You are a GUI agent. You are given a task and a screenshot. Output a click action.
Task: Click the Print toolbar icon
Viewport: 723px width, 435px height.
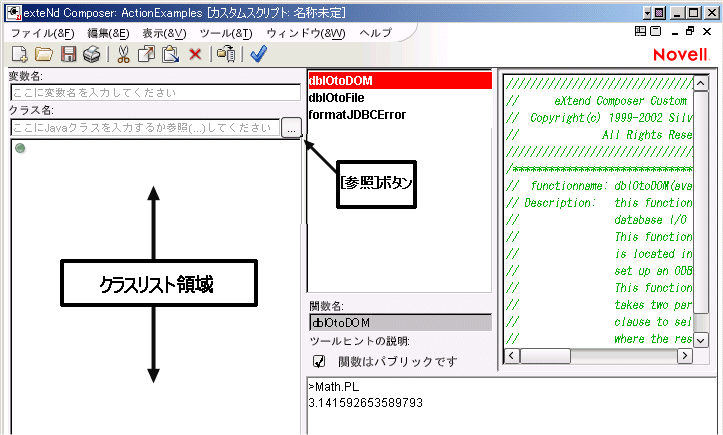pos(92,54)
